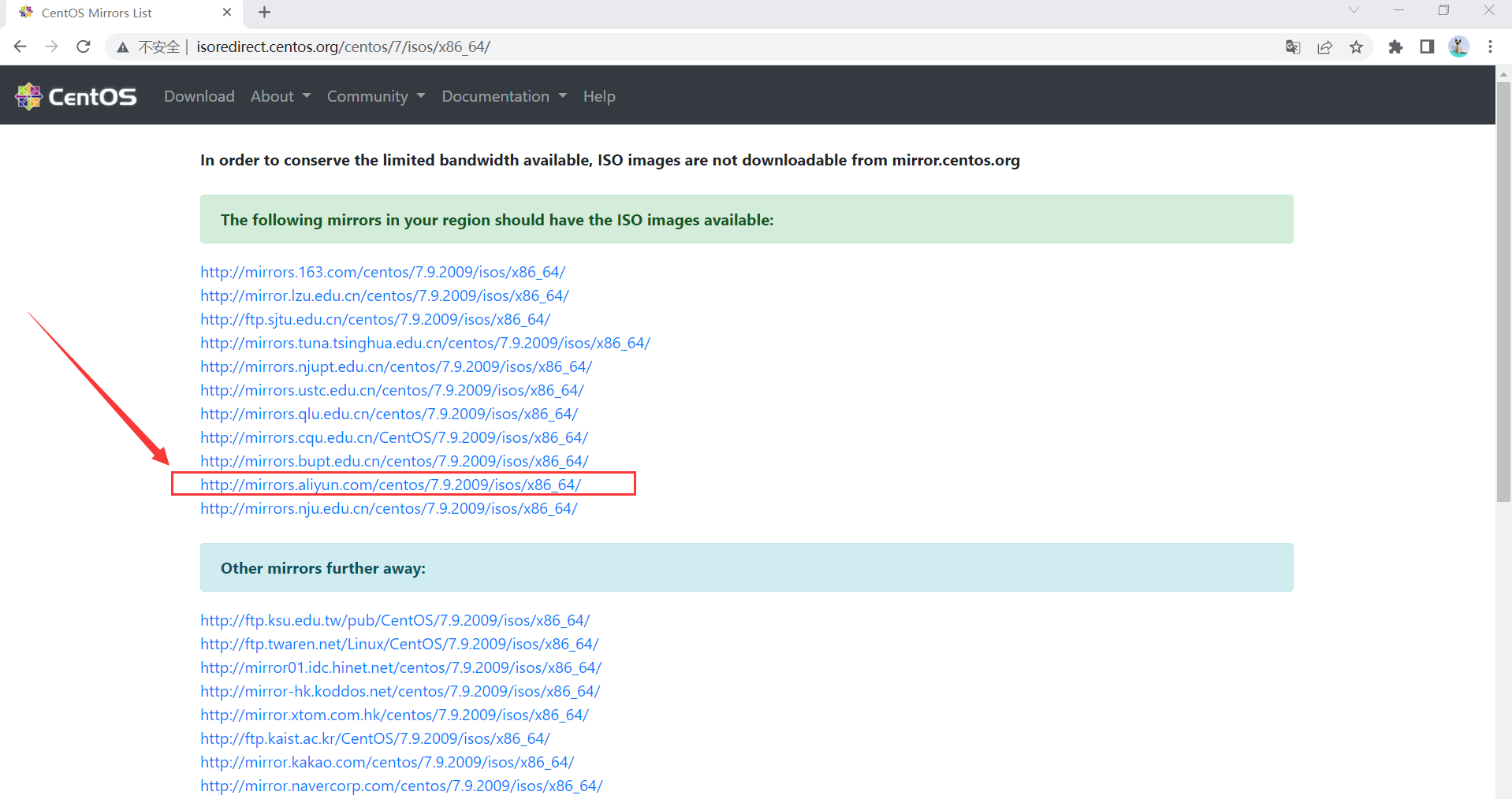Open the translate page icon
The image size is (1512, 799).
point(1293,47)
